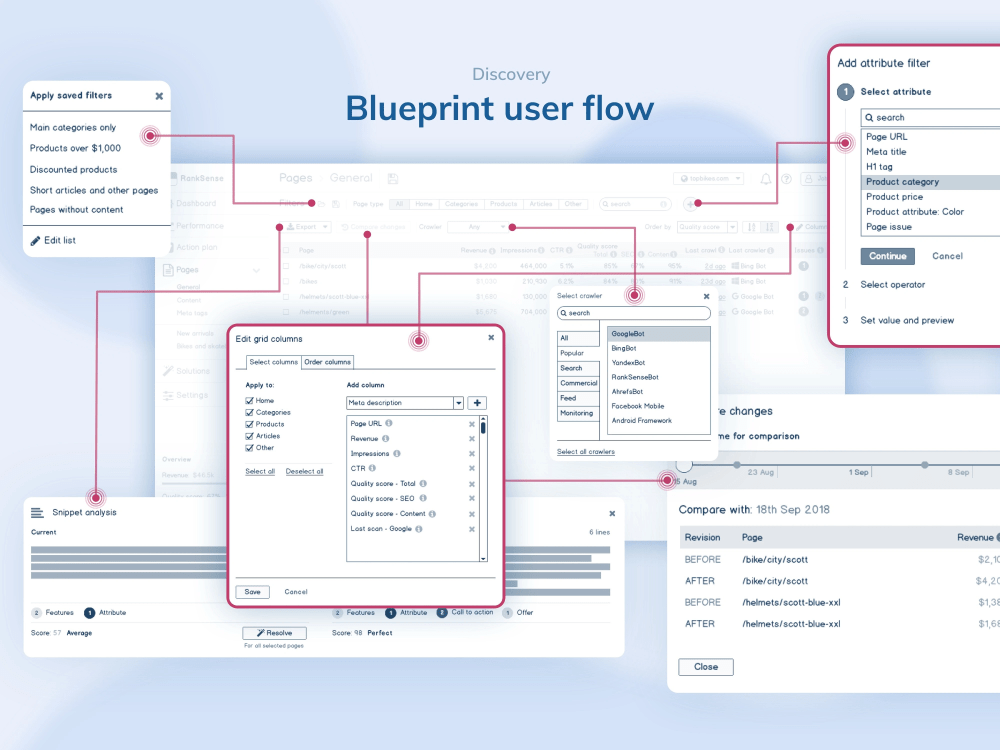Open the Crawler 'Any' dropdown
The height and width of the screenshot is (750, 1000).
[x=476, y=227]
